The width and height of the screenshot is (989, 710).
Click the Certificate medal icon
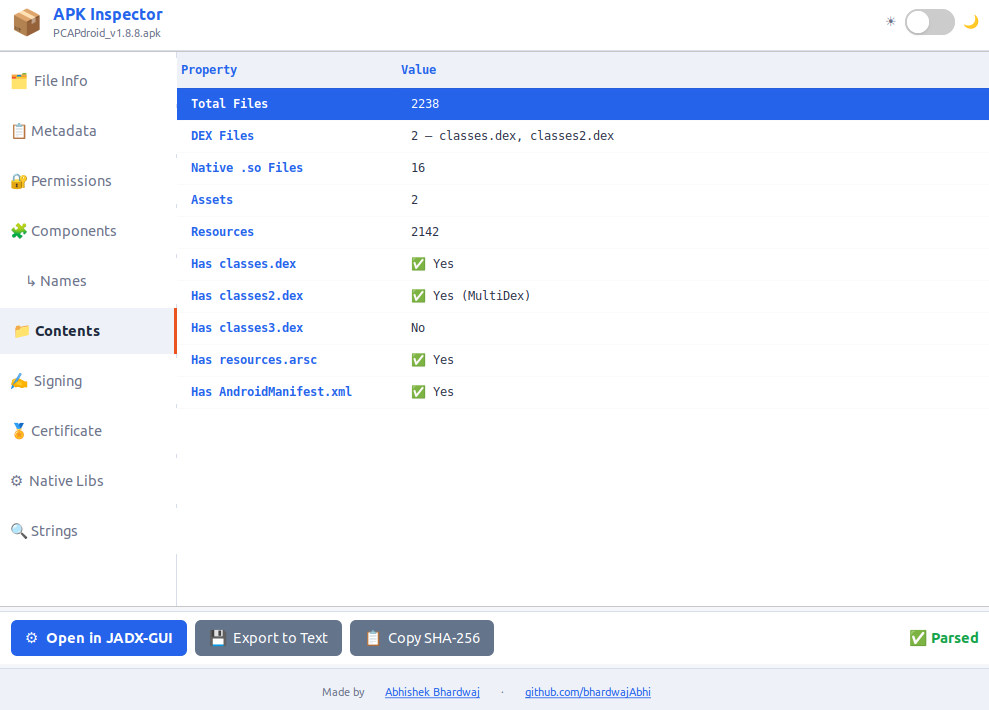(19, 431)
